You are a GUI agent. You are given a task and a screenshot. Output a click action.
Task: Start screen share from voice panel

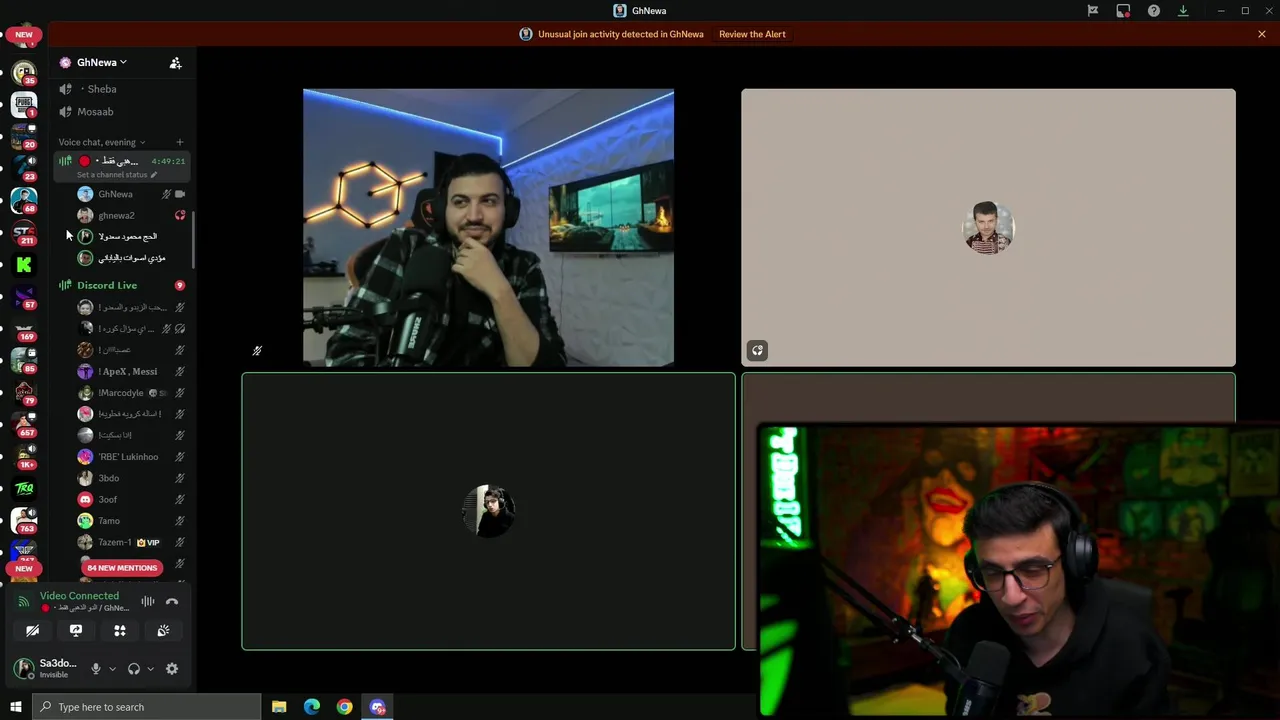[76, 630]
